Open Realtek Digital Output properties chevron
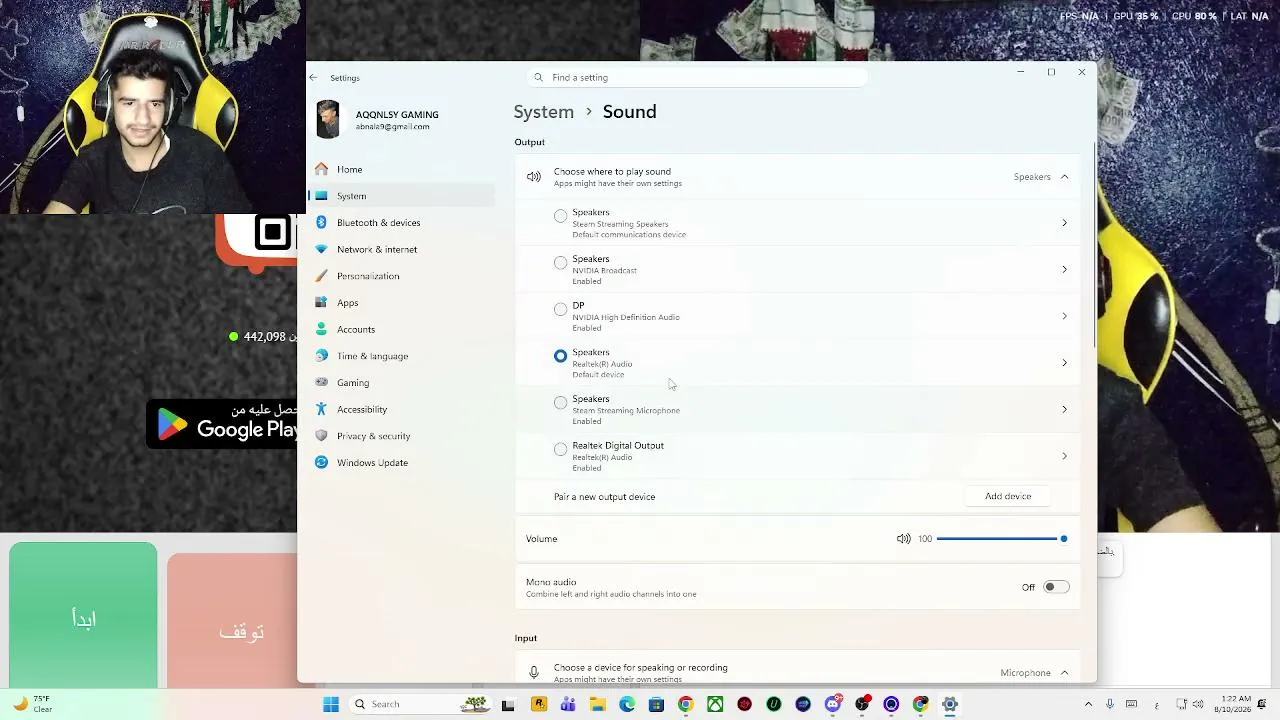 (1064, 456)
